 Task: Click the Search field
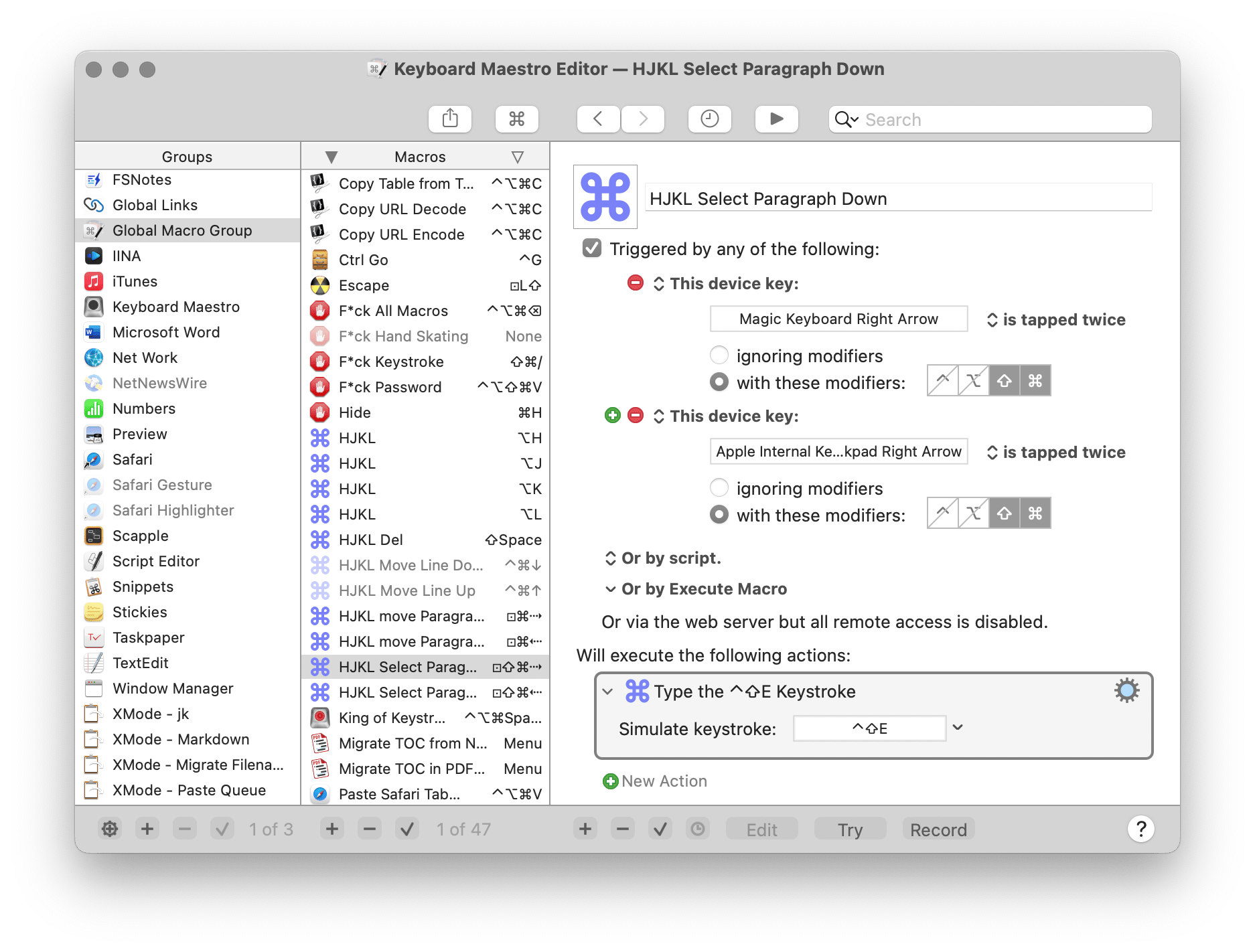(990, 119)
